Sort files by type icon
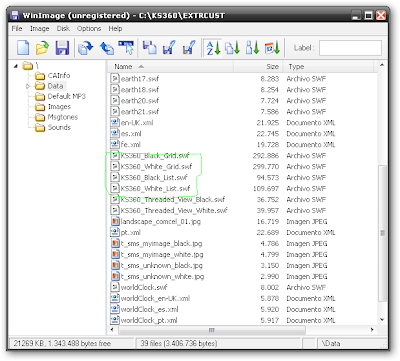The width and height of the screenshot is (400, 361). tap(233, 48)
